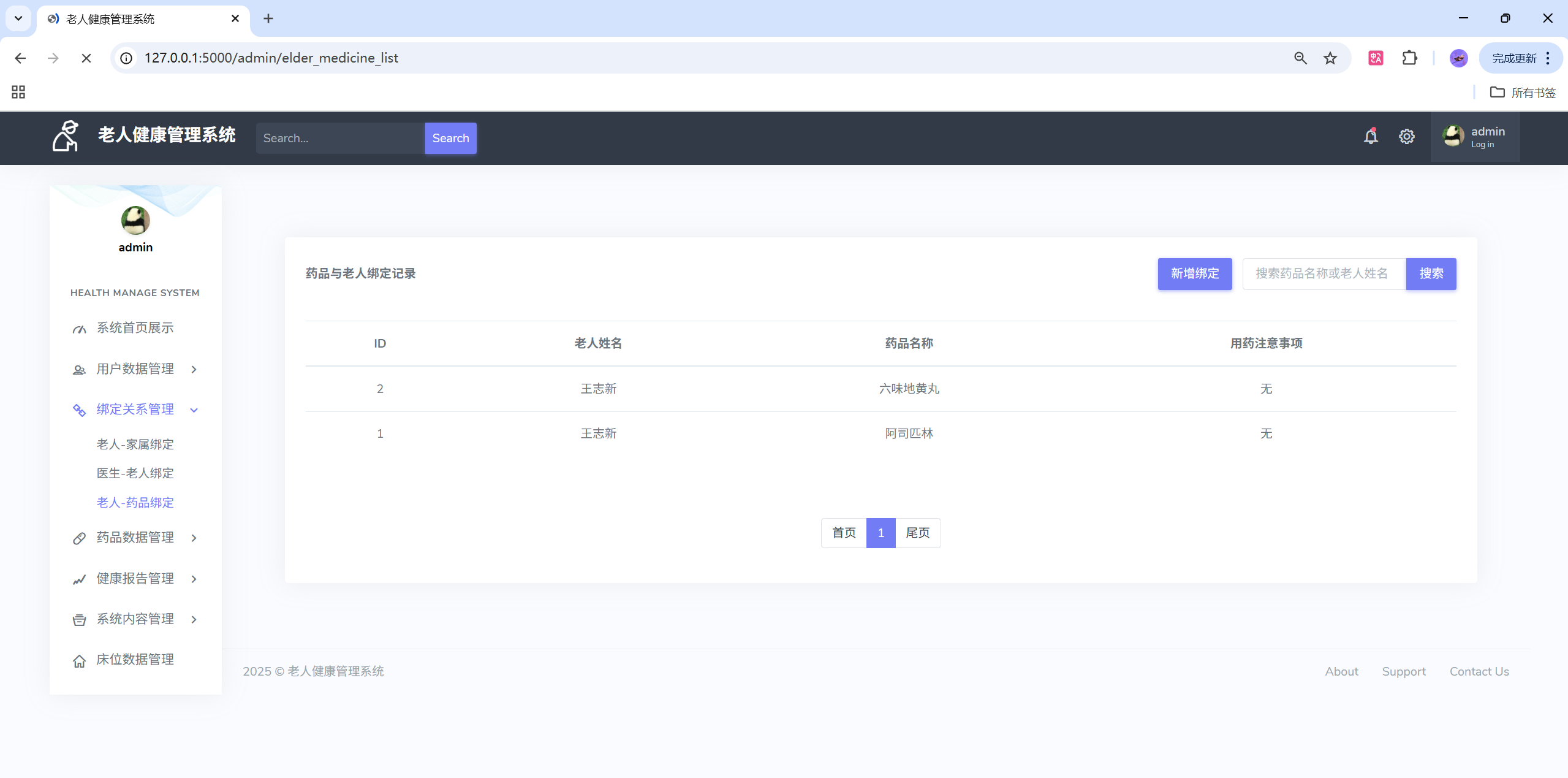Screen dimensions: 1568x778
Task: Stop page loading with X button
Action: tap(86, 58)
